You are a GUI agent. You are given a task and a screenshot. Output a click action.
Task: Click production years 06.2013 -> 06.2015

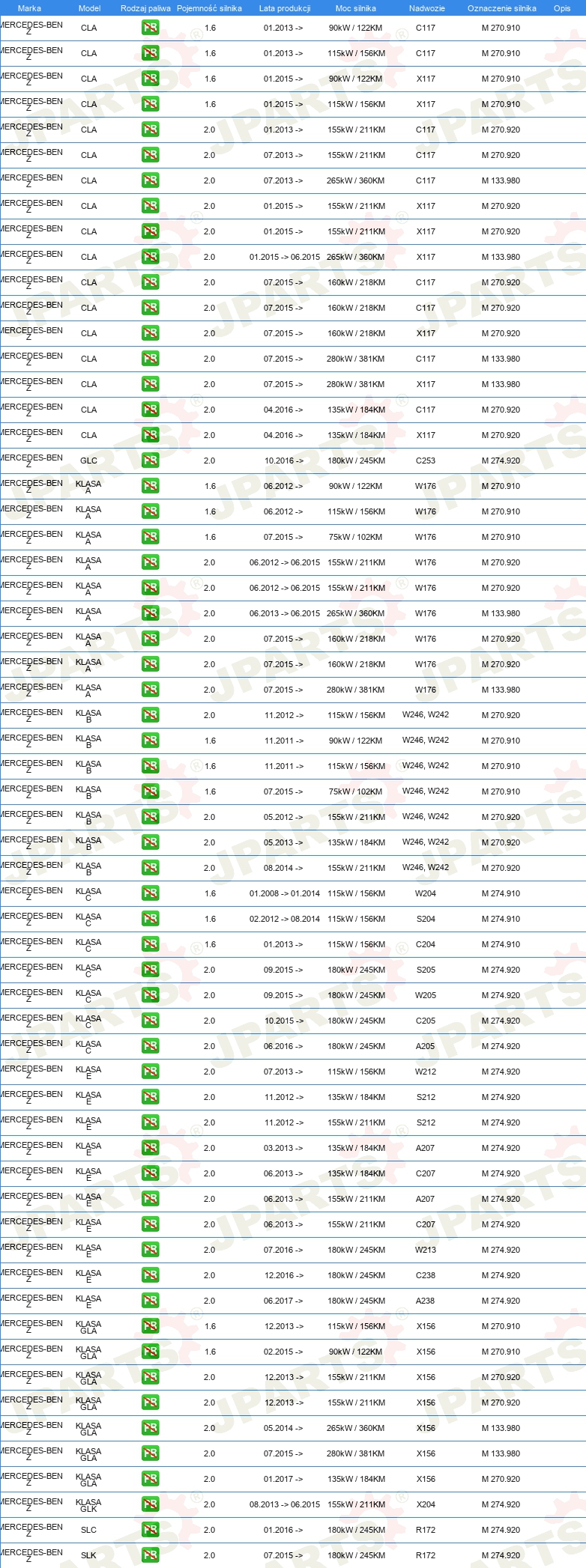(285, 613)
